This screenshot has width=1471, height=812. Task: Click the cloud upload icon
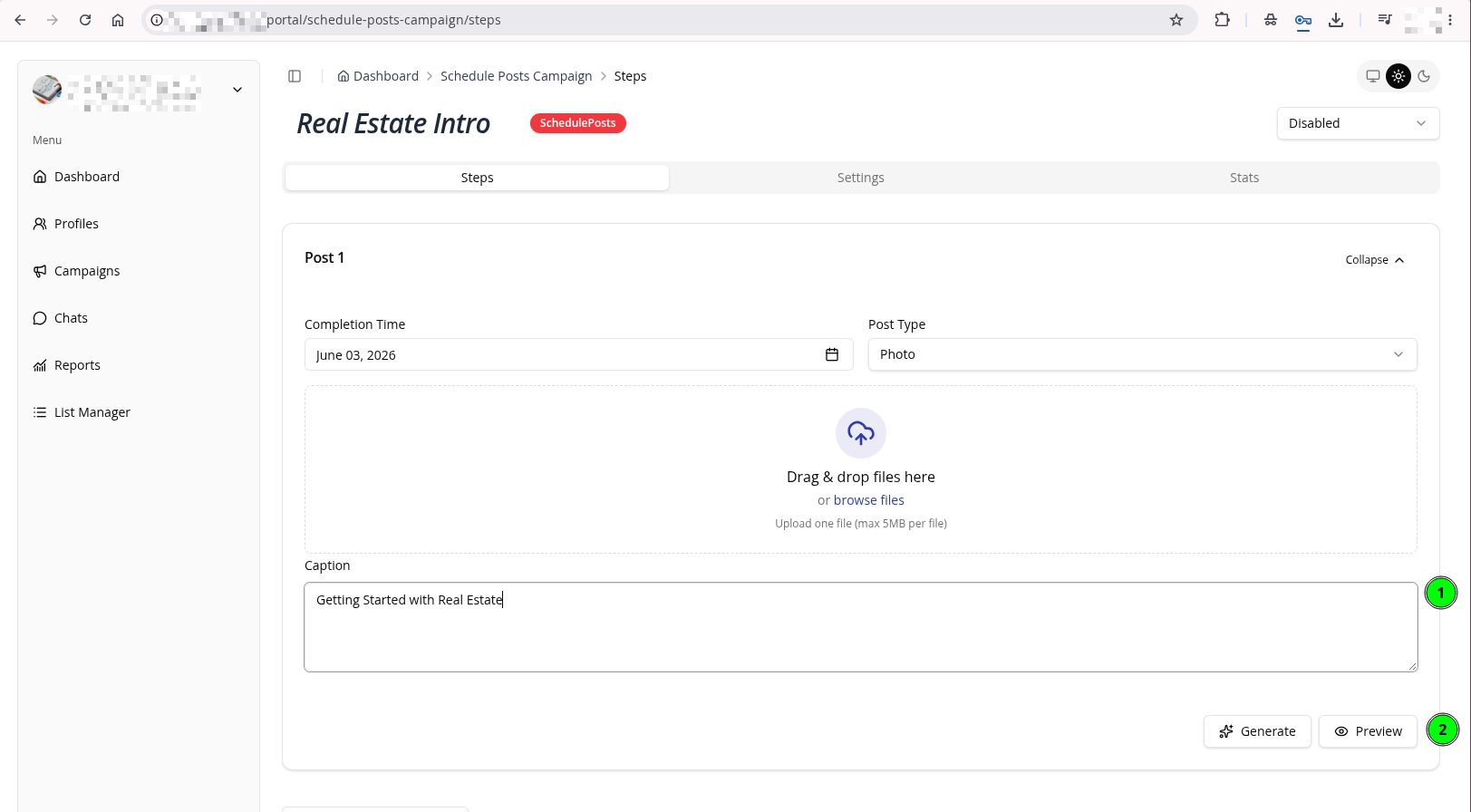[861, 433]
